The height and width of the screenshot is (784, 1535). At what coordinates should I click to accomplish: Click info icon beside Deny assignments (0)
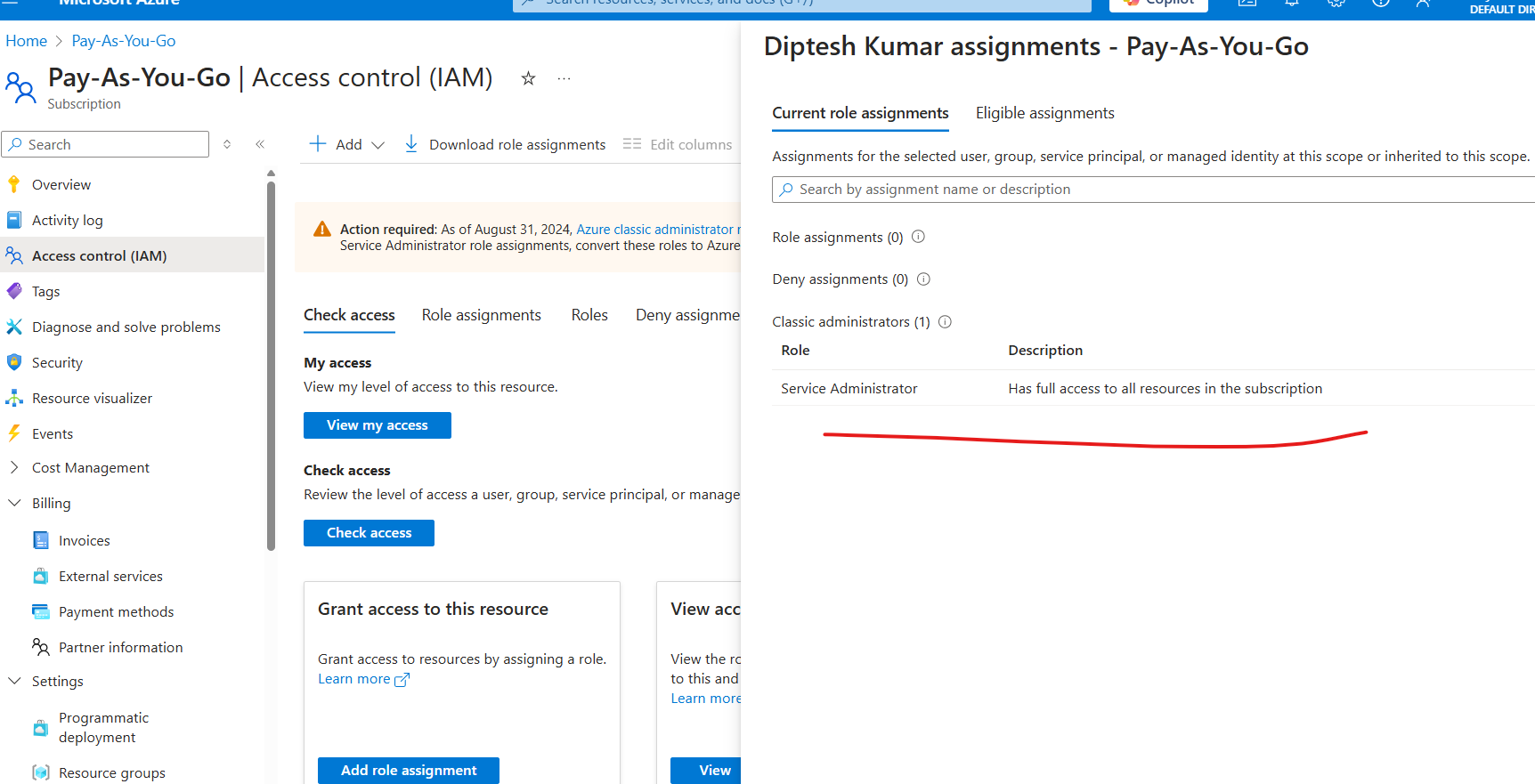(923, 279)
